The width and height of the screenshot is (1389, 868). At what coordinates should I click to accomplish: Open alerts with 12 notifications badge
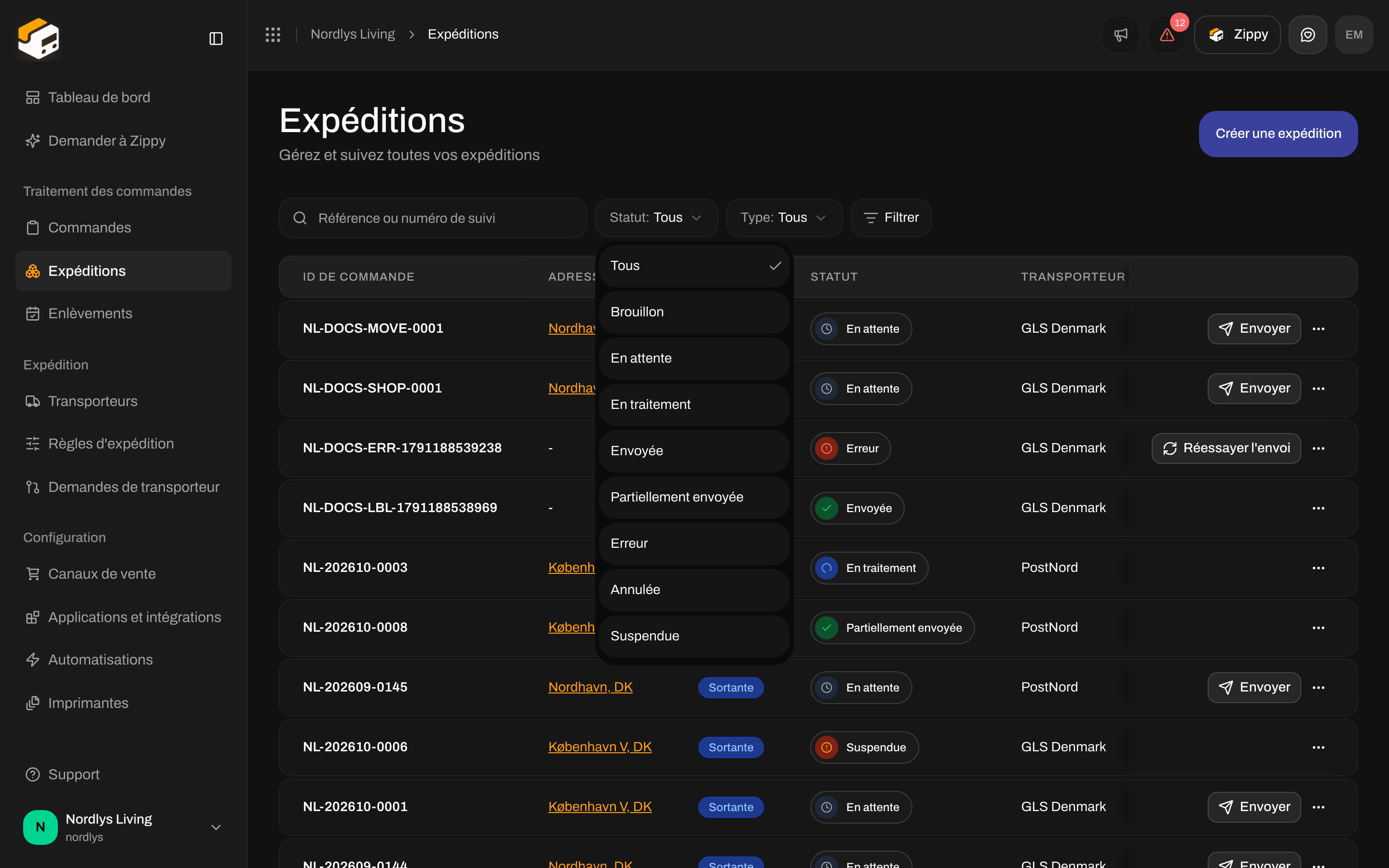point(1167,34)
